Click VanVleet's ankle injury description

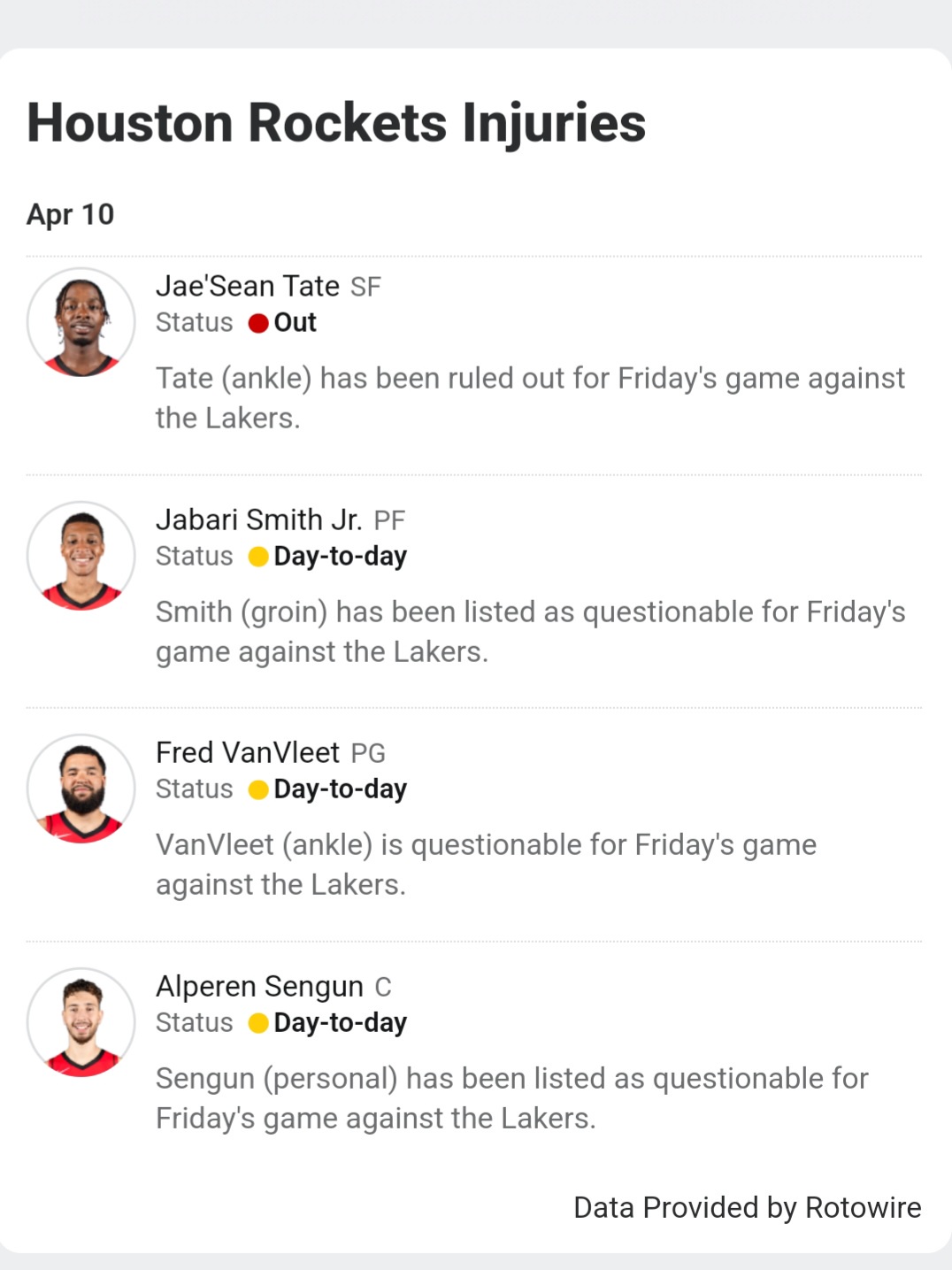tap(486, 864)
